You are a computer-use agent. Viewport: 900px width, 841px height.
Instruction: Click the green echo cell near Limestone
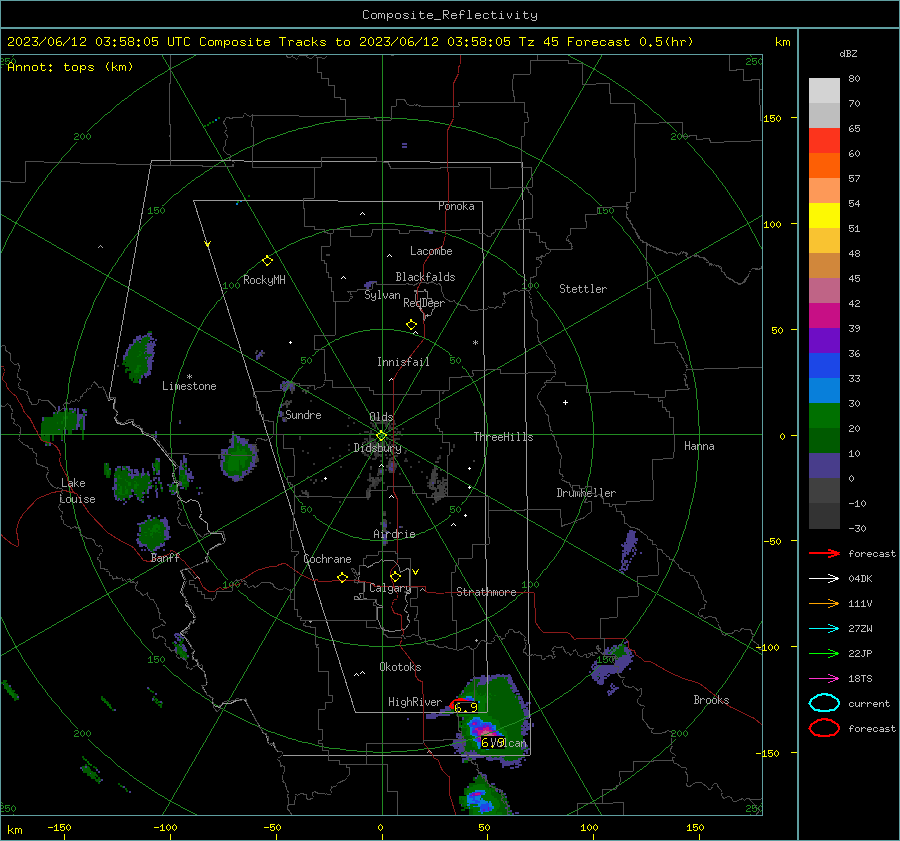(x=138, y=357)
